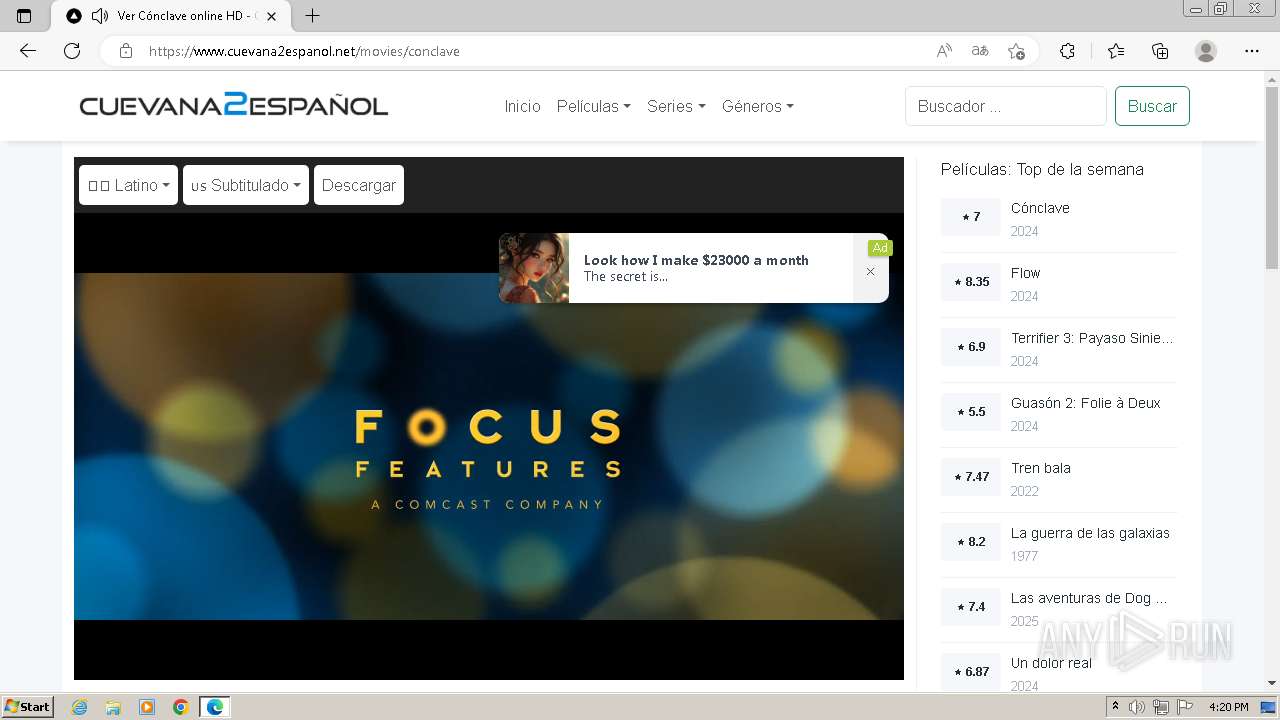The width and height of the screenshot is (1280, 720).
Task: Click the 6.9 rating badge for Terrifier 3
Action: 971,347
